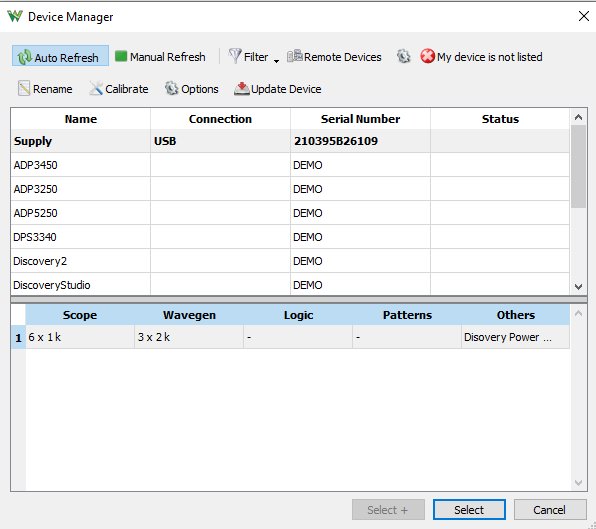Click the Rename device icon
Screen dimensions: 596x529
click(24, 88)
